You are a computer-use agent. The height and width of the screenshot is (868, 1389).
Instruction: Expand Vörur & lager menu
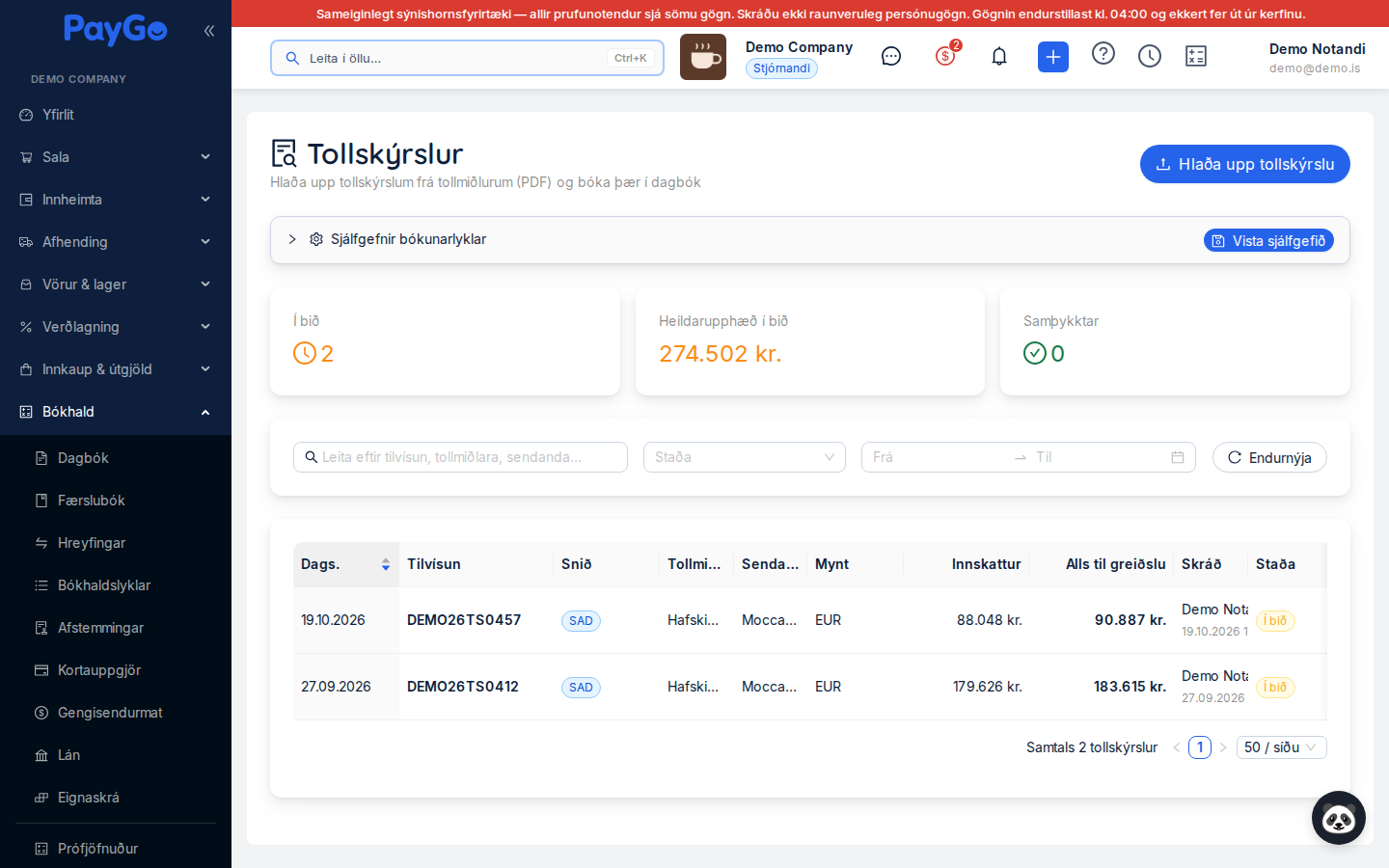click(x=116, y=285)
